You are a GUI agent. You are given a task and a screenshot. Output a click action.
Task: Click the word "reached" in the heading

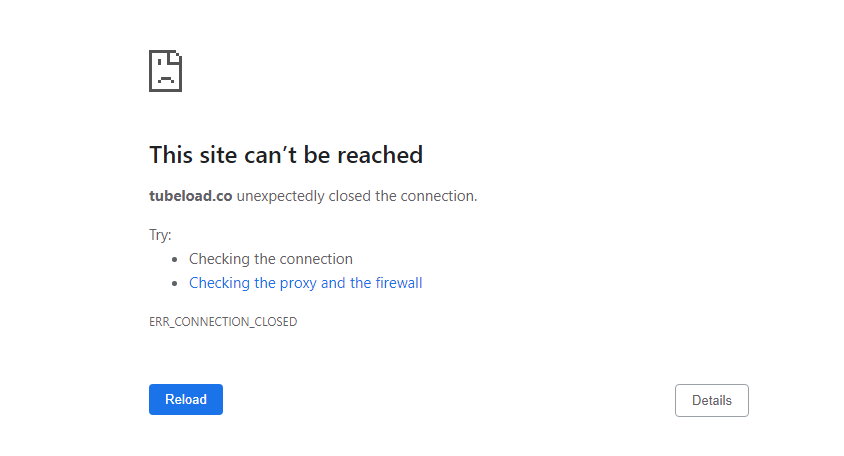tap(380, 155)
